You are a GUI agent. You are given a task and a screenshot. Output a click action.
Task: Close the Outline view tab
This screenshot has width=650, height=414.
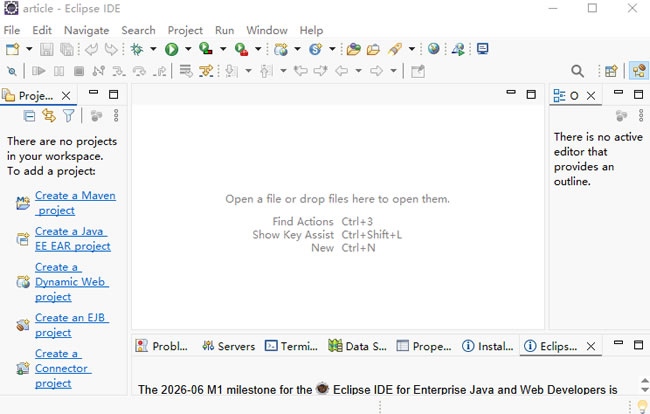tap(590, 96)
